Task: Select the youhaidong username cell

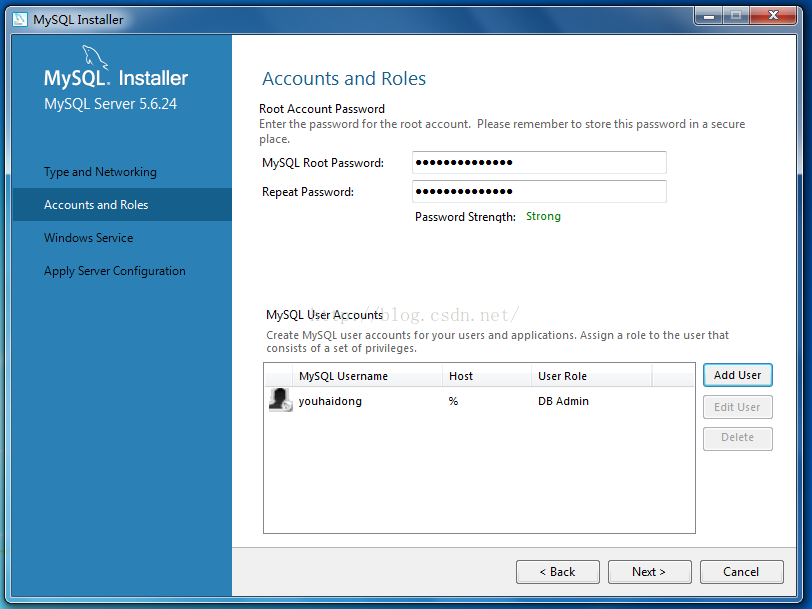Action: pos(330,401)
